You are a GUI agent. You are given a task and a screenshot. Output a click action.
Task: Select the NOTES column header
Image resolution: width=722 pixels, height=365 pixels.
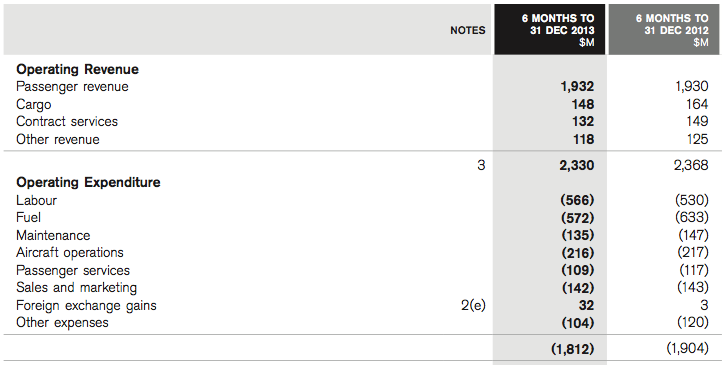click(467, 30)
